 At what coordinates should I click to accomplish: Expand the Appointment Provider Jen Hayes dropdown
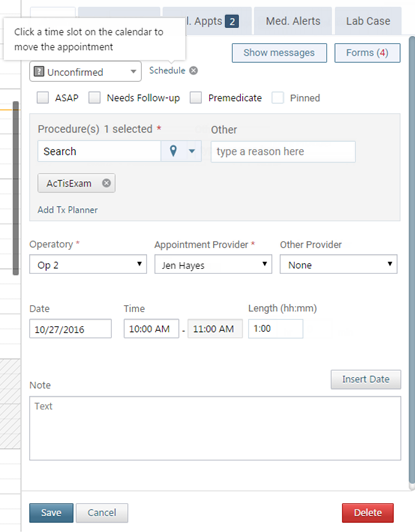213,265
